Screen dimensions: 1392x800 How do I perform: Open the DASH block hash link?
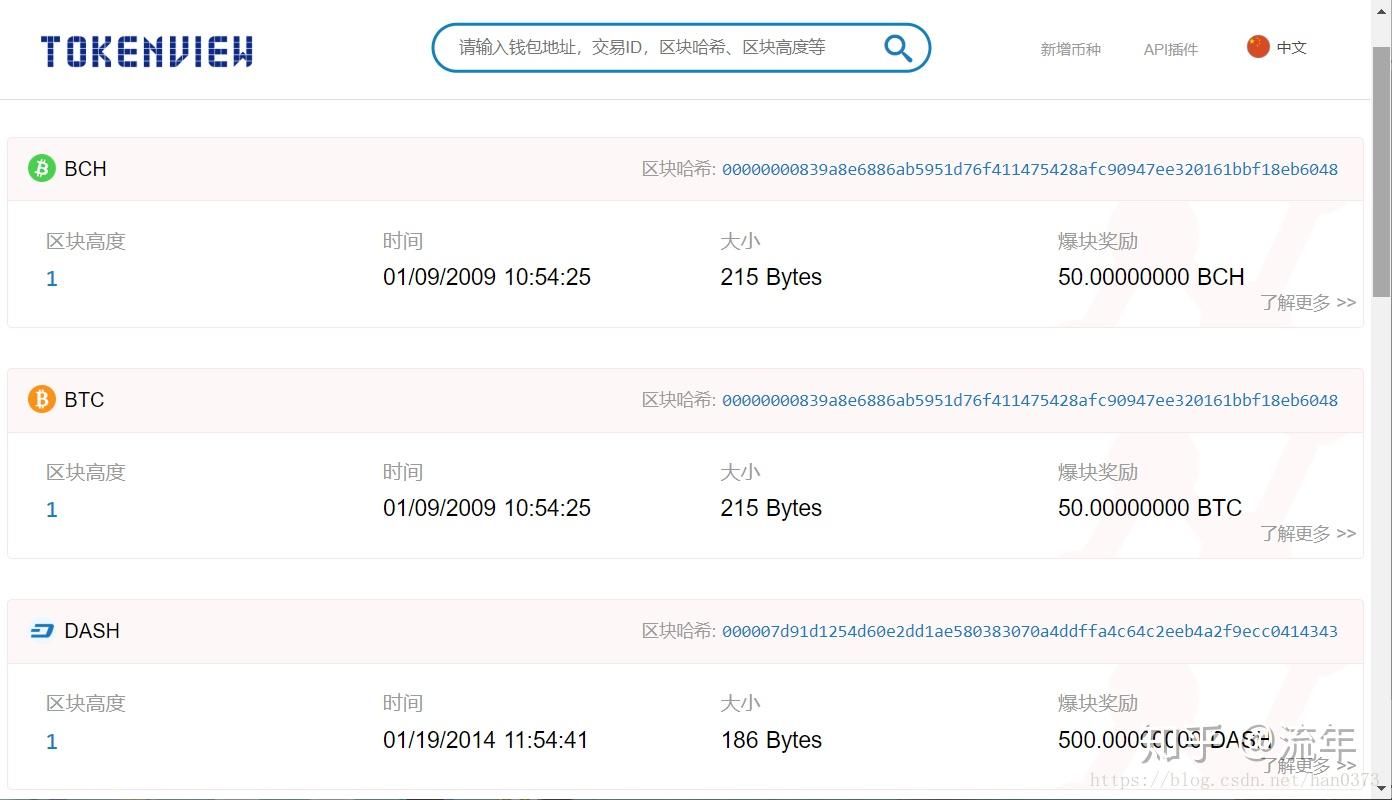1030,631
